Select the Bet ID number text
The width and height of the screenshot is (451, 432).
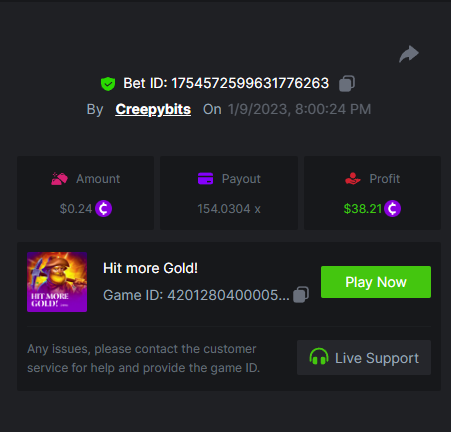(250, 83)
